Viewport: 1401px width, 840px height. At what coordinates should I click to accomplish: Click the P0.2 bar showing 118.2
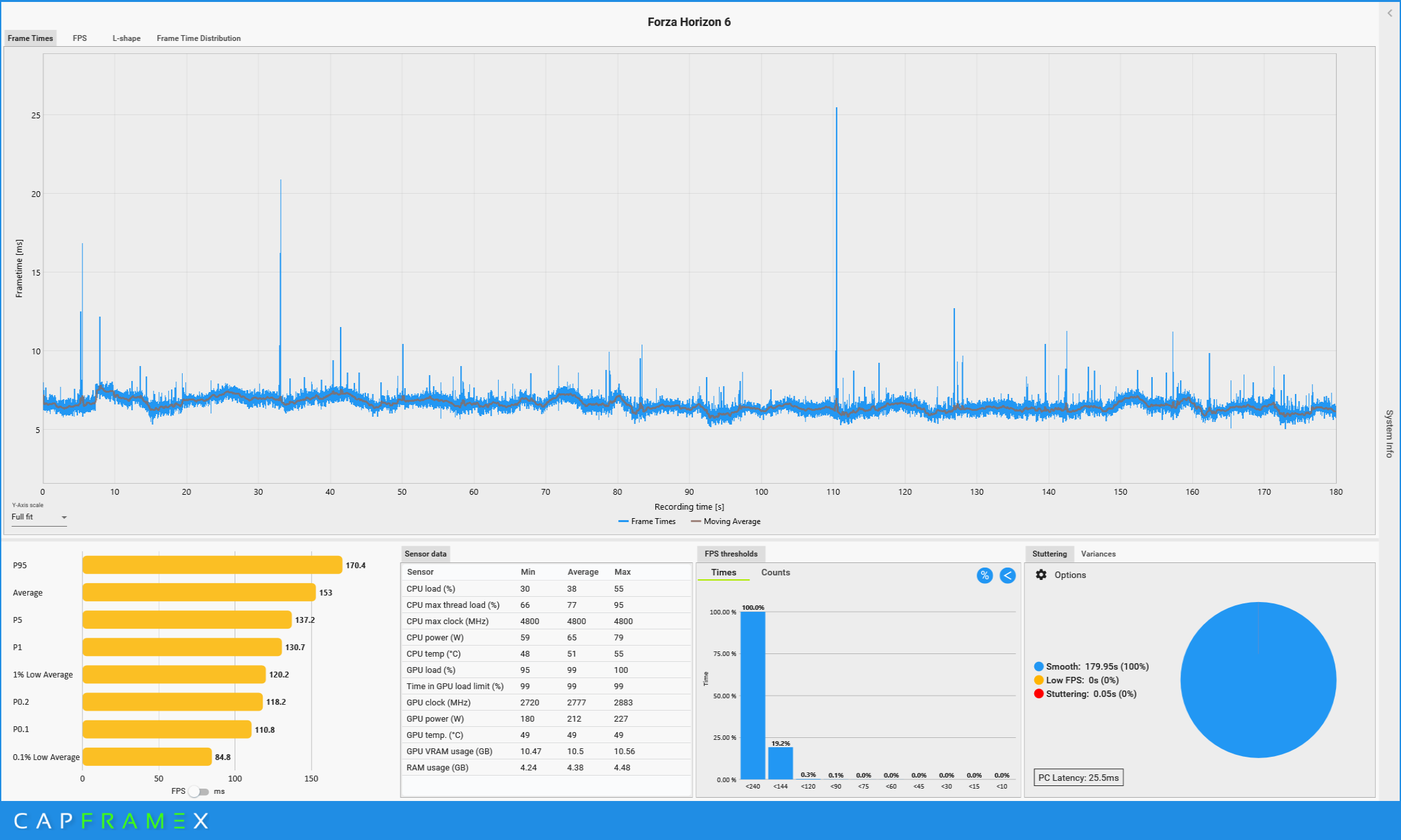pos(172,702)
